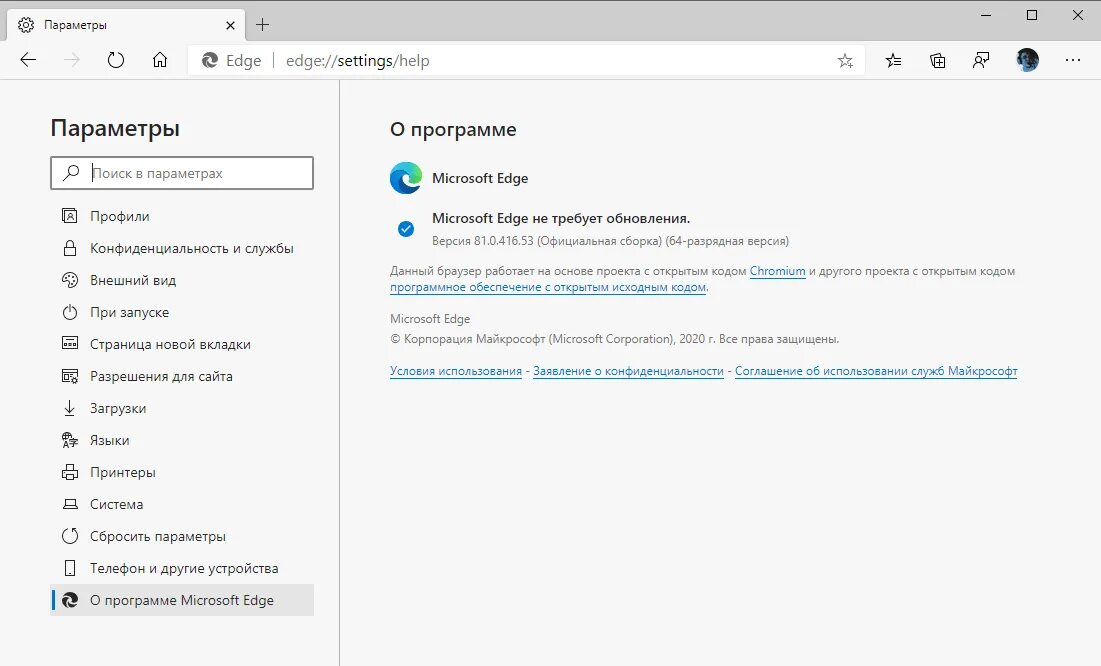Open Загрузки section
The height and width of the screenshot is (666, 1101).
point(182,408)
